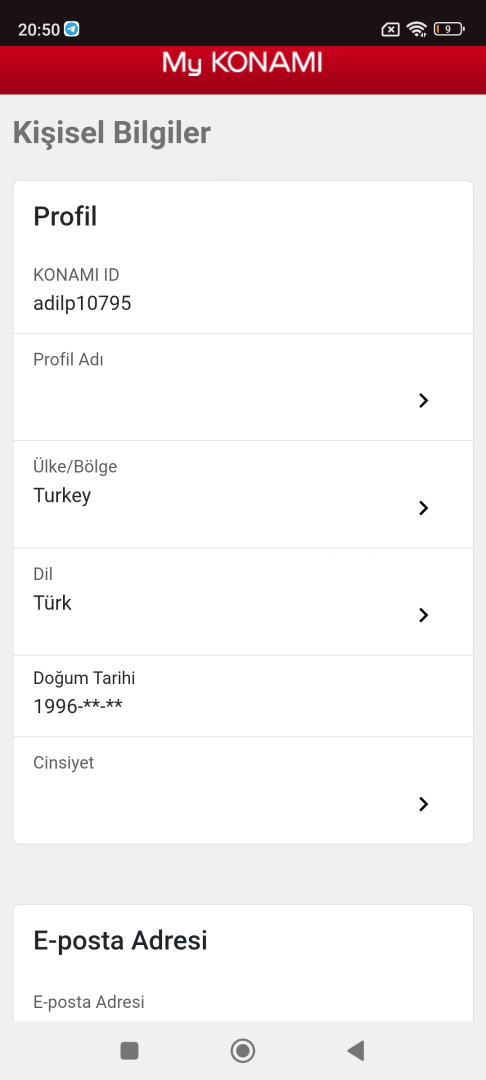The width and height of the screenshot is (486, 1080).
Task: Click the Doğum Tarihi 1996 date value
Action: coord(78,706)
